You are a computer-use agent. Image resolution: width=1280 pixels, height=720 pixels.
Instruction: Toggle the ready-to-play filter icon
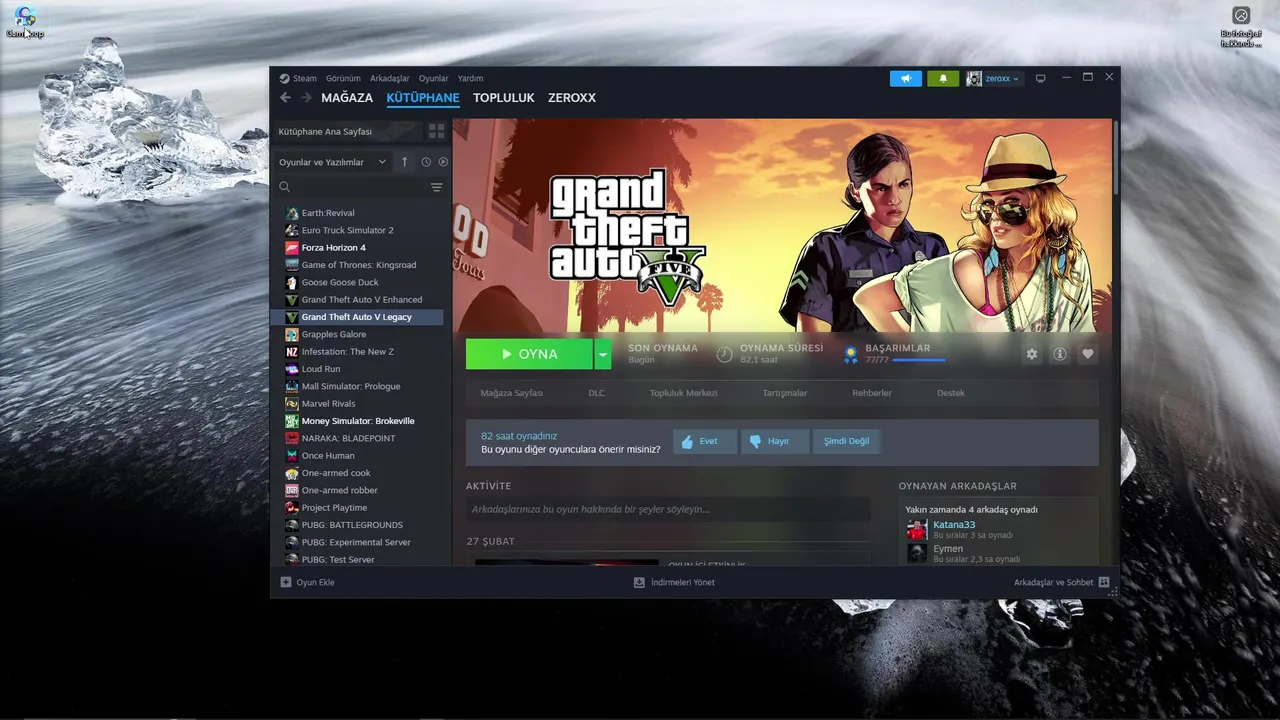(x=443, y=162)
